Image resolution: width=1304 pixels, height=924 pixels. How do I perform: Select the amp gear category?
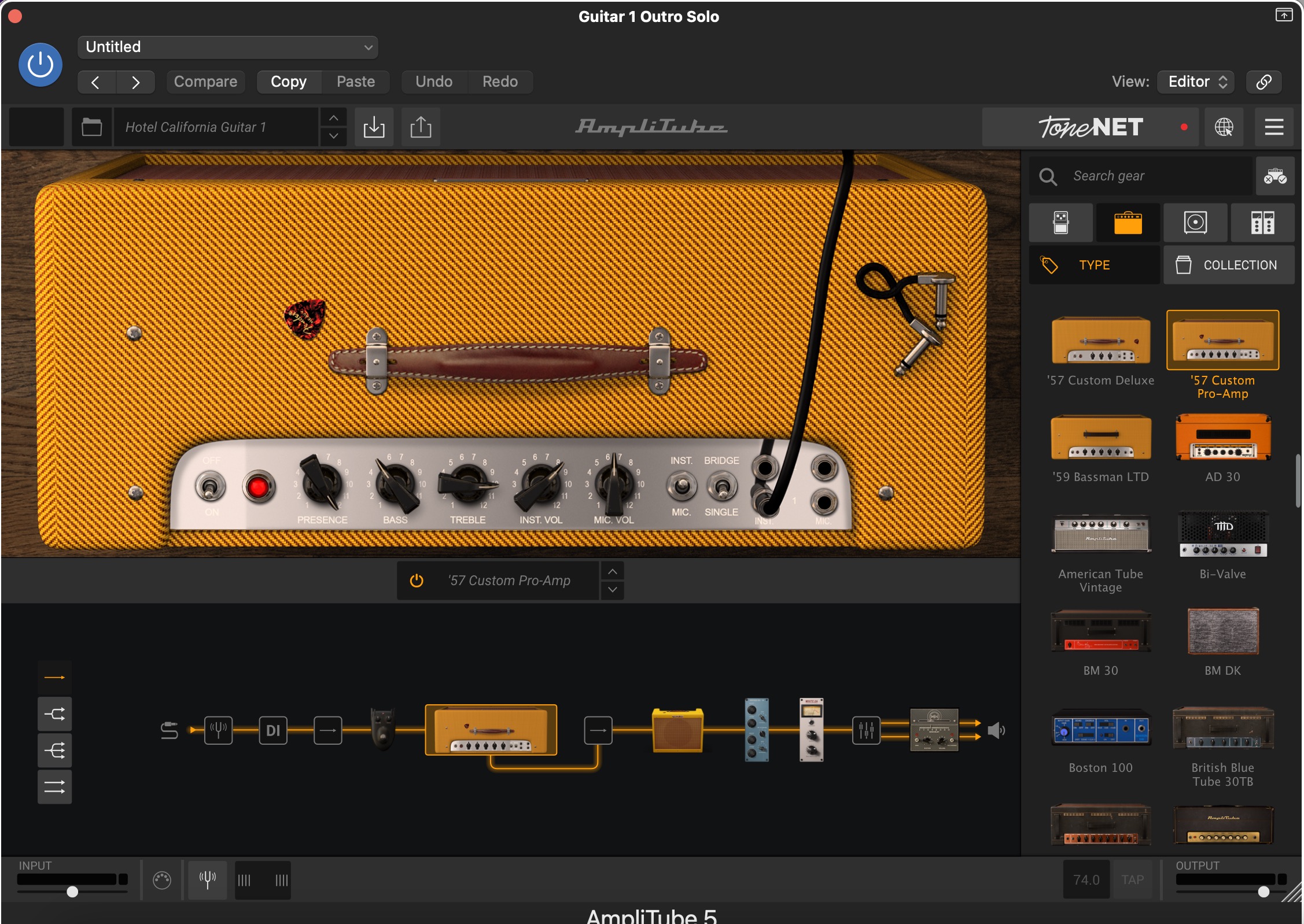[x=1128, y=223]
